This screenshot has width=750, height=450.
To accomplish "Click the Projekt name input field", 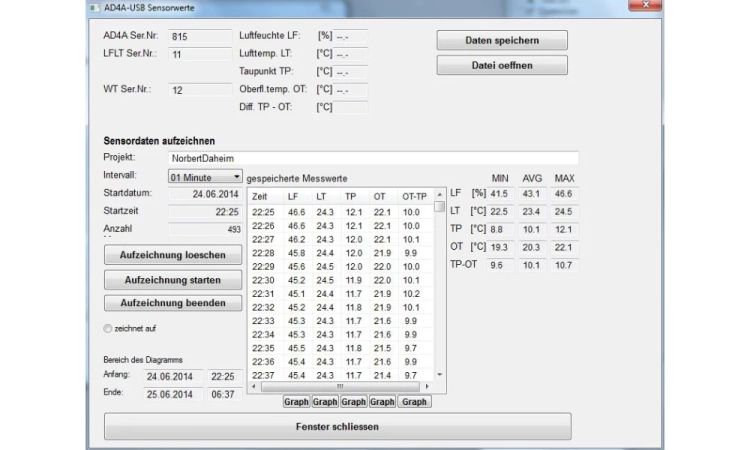I will point(372,158).
